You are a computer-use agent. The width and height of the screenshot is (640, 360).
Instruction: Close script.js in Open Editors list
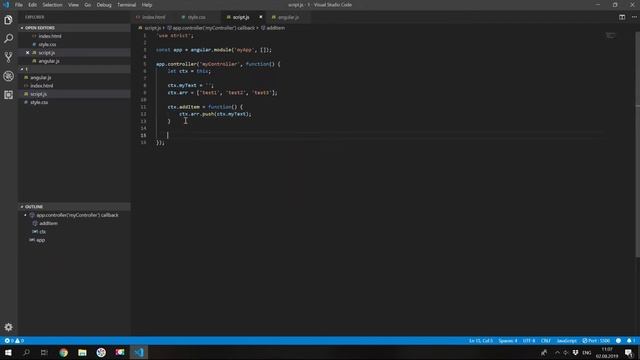click(x=27, y=53)
